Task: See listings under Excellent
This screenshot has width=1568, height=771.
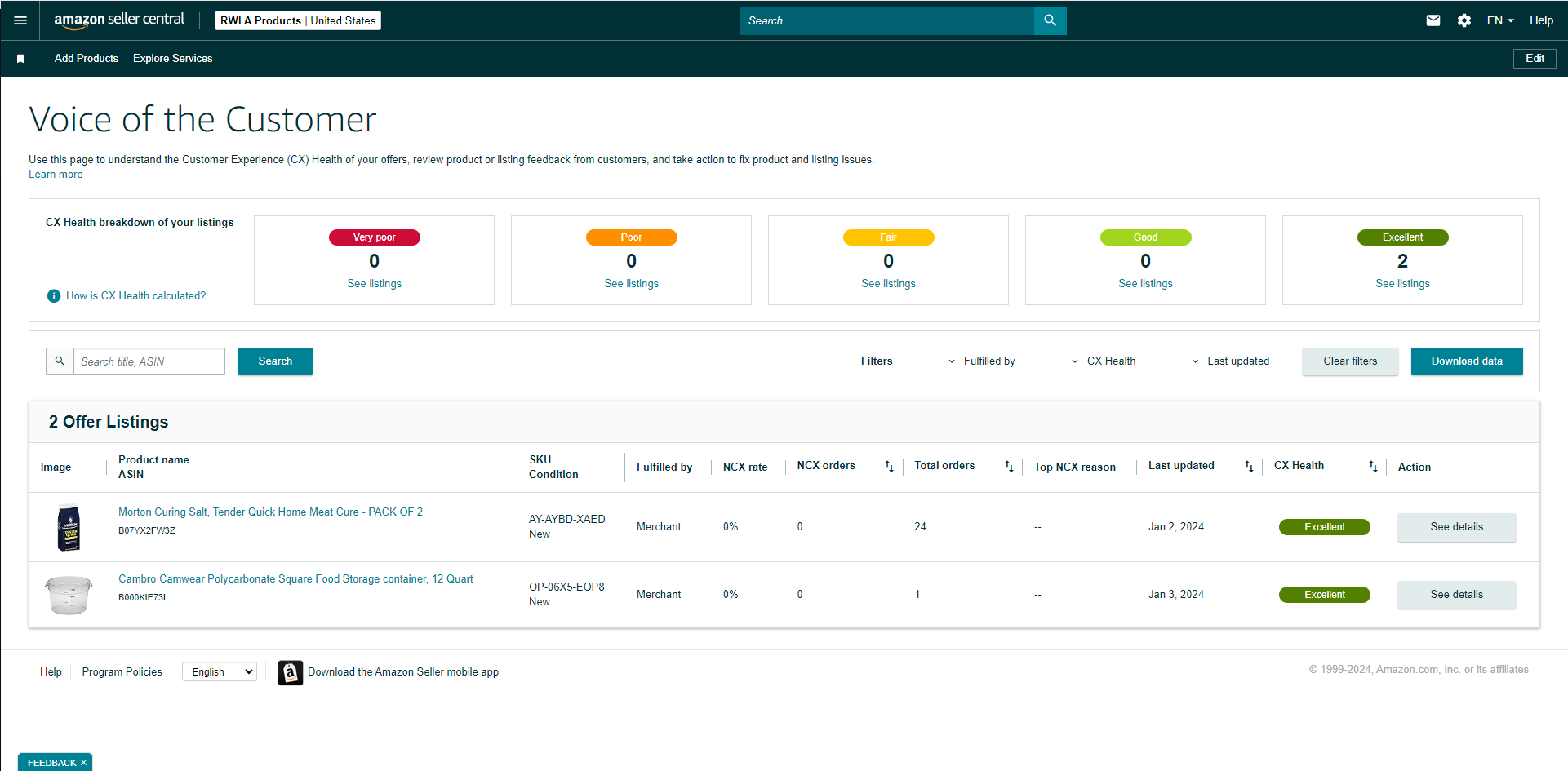Action: coord(1403,284)
